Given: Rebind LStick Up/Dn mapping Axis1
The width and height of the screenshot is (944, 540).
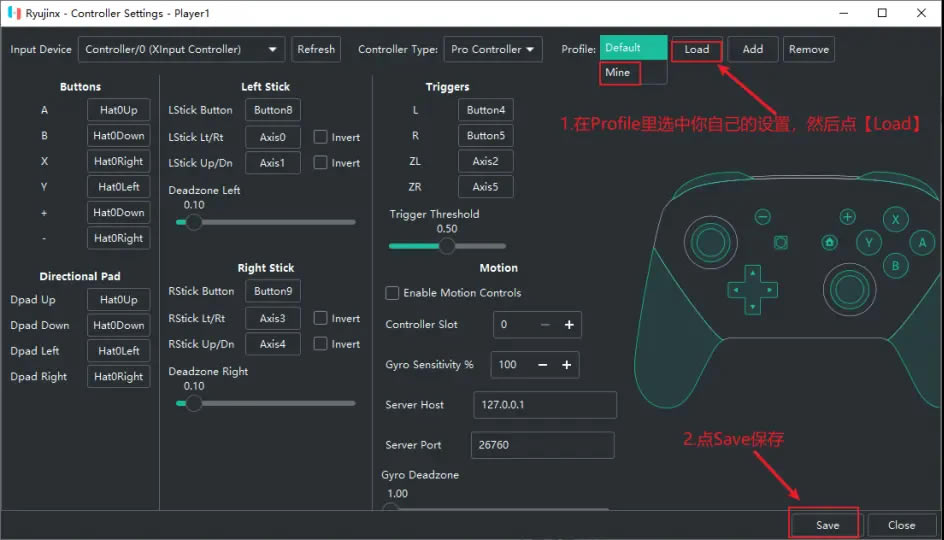Looking at the screenshot, I should pyautogui.click(x=273, y=163).
